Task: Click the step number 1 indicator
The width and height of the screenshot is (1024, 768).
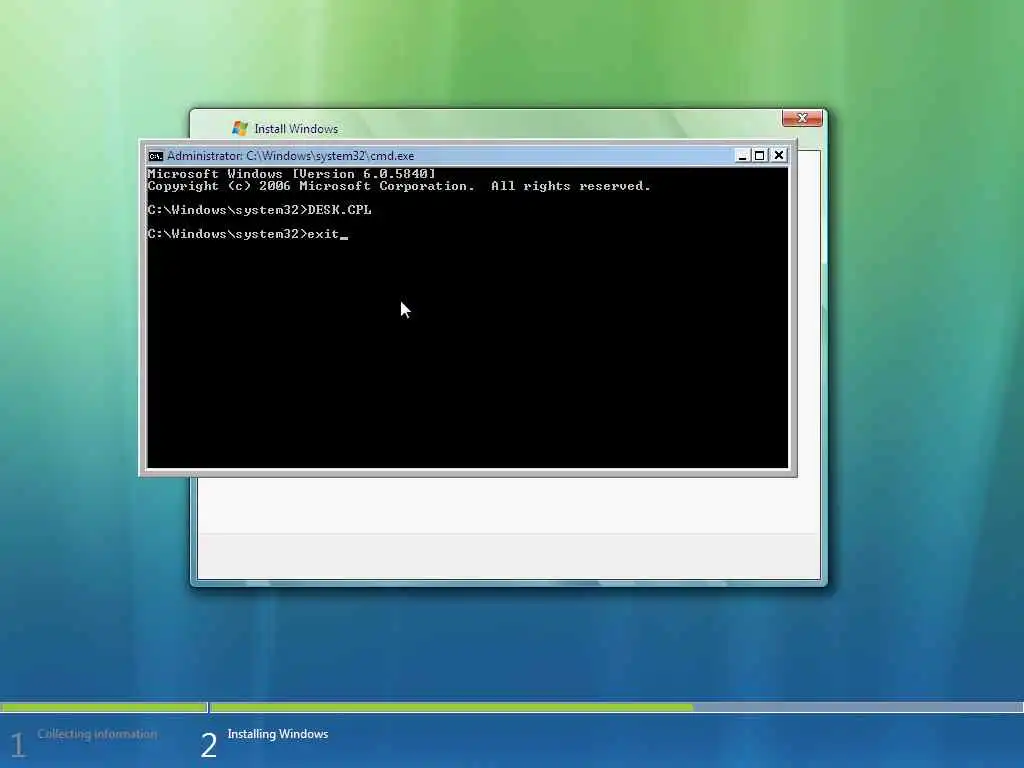Action: (x=18, y=745)
